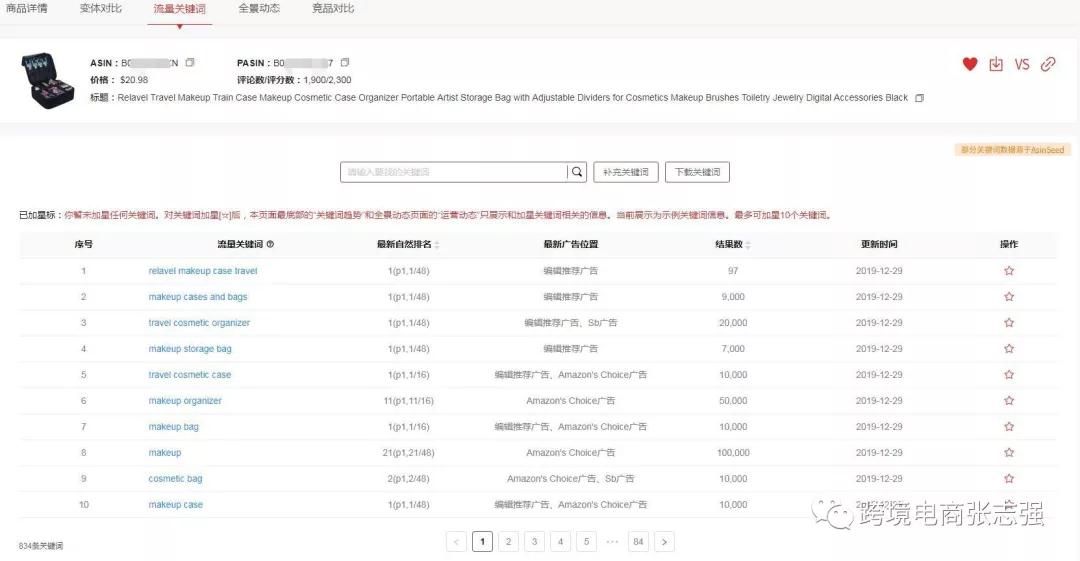Star the keyword relavel makeup case travel
The height and width of the screenshot is (561, 1080).
[x=1009, y=271]
